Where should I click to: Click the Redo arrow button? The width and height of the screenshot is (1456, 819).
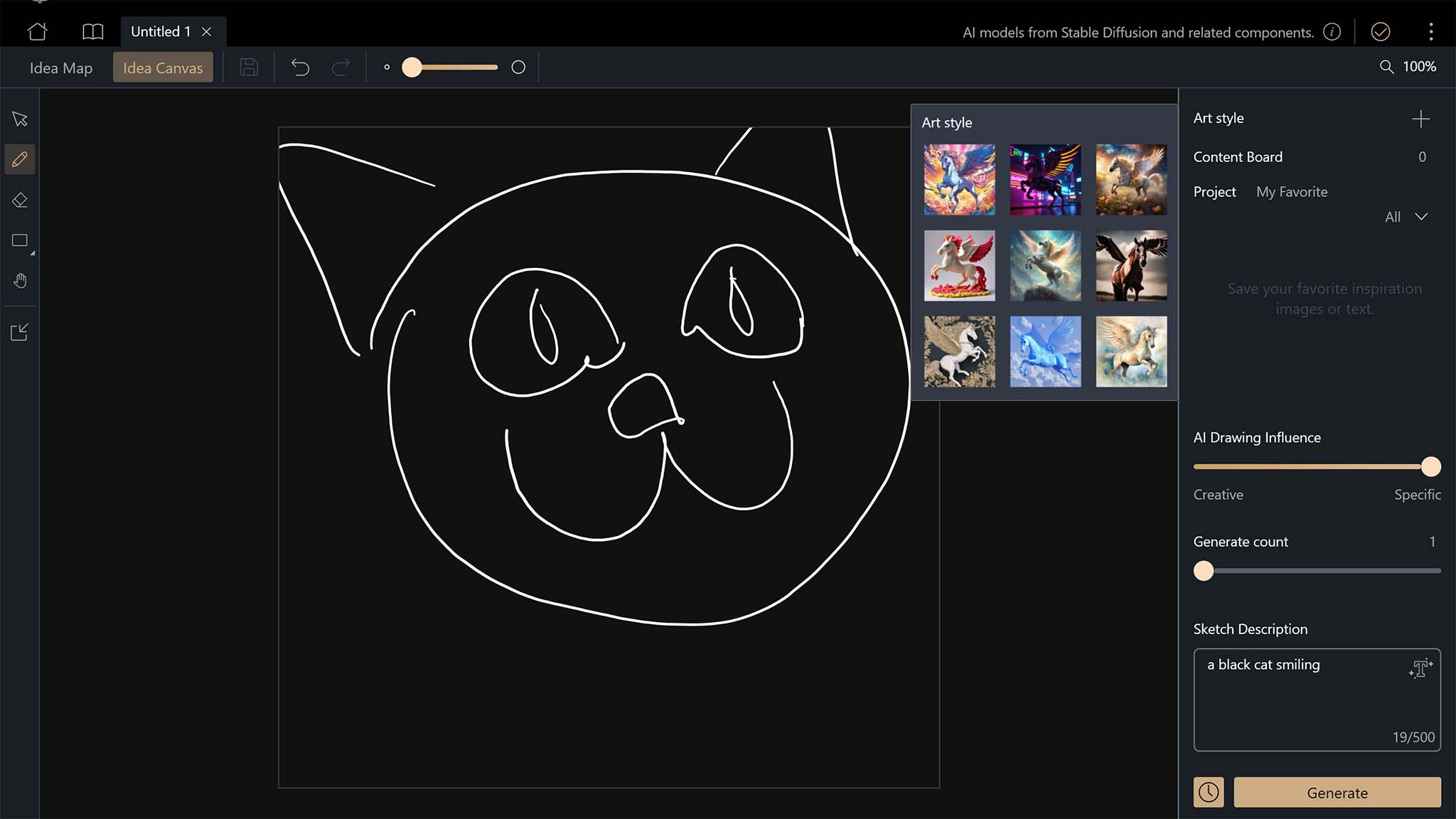[340, 67]
